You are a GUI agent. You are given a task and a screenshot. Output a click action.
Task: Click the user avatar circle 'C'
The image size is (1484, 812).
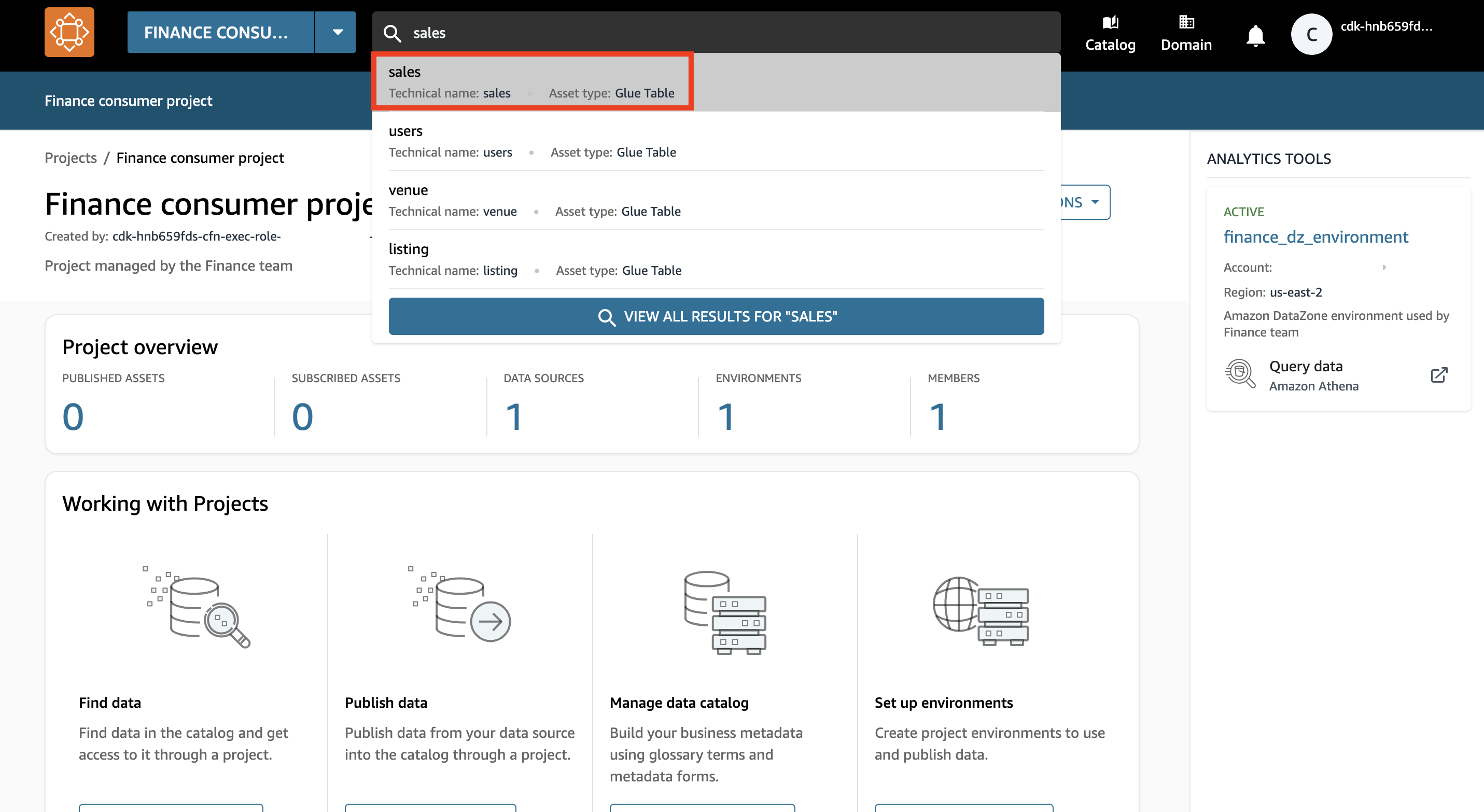pos(1311,34)
